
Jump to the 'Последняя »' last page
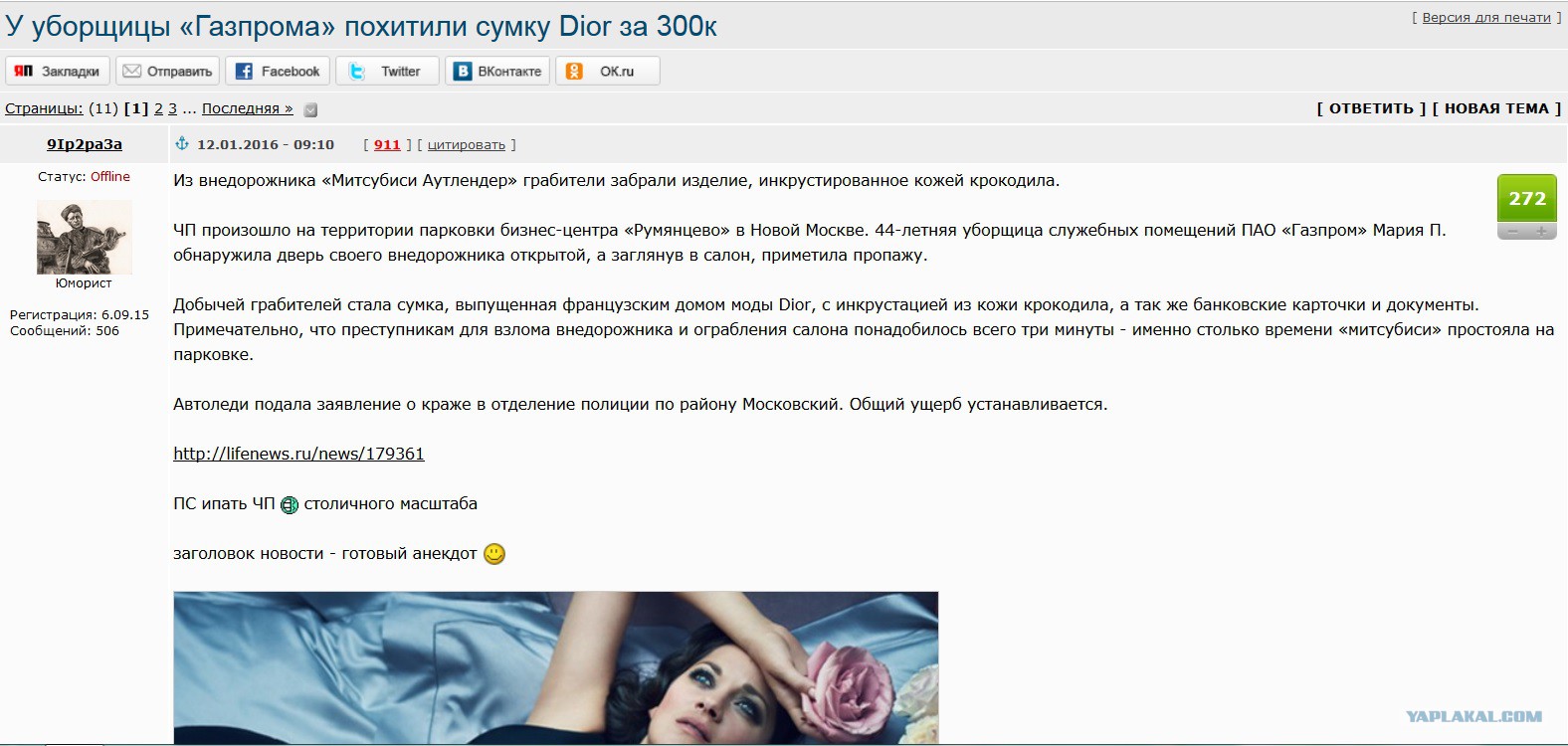[248, 108]
